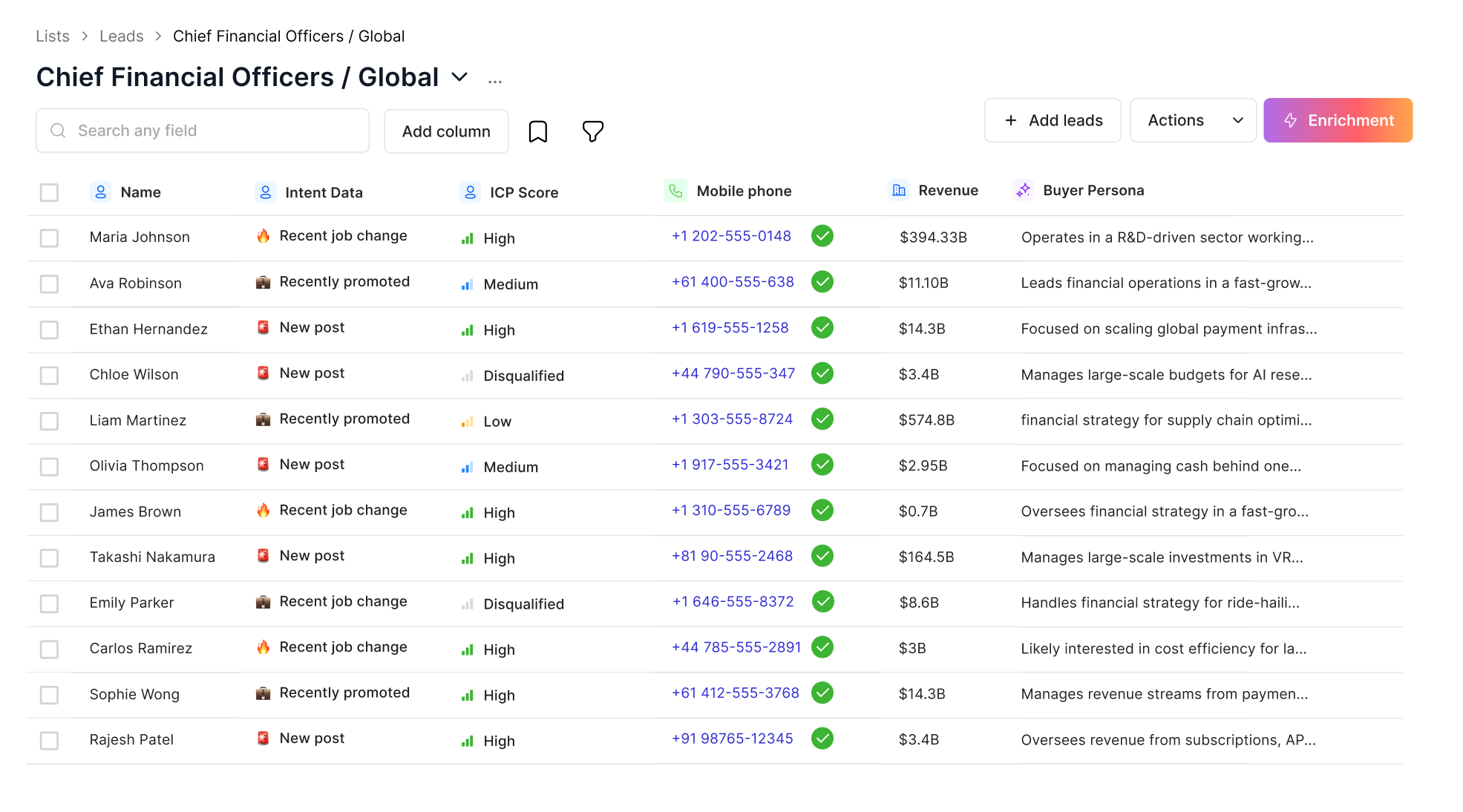The height and width of the screenshot is (812, 1463).
Task: Click the Mobile phone column header label
Action: pyautogui.click(x=744, y=191)
